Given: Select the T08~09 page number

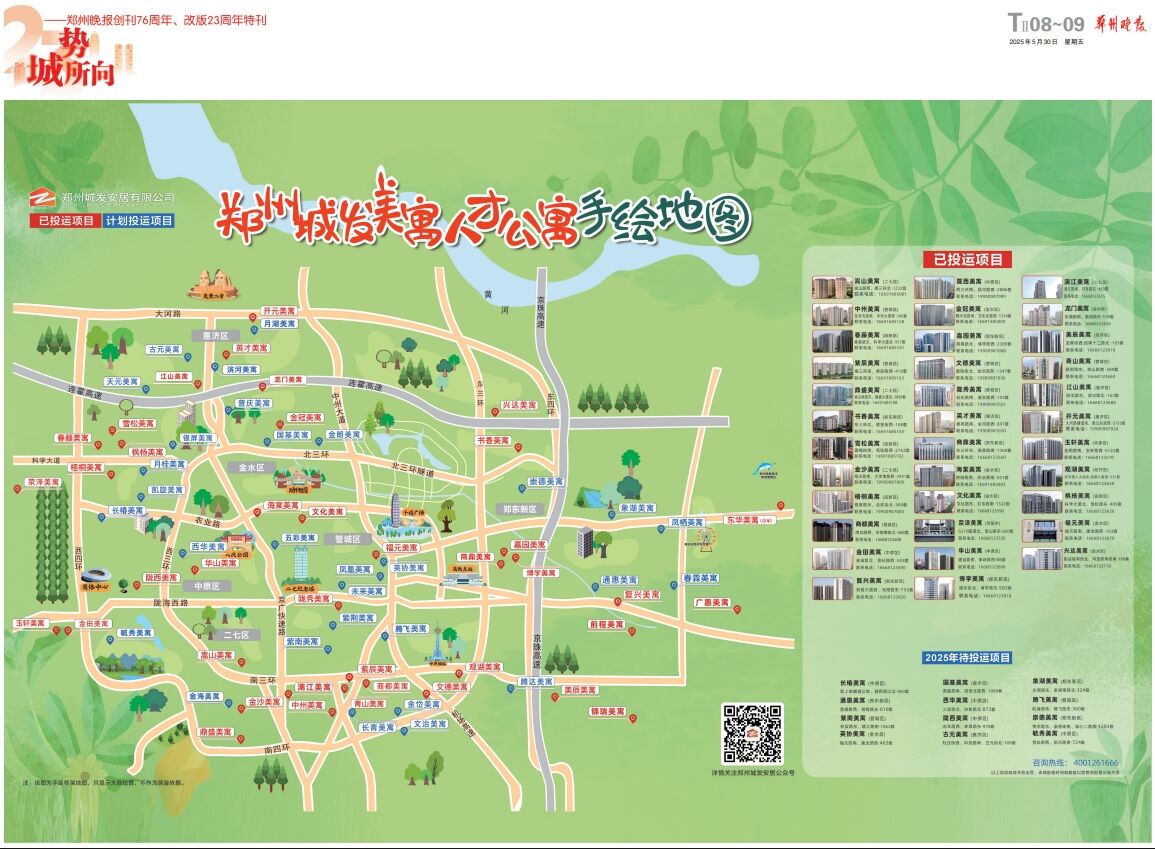Looking at the screenshot, I should [1046, 24].
